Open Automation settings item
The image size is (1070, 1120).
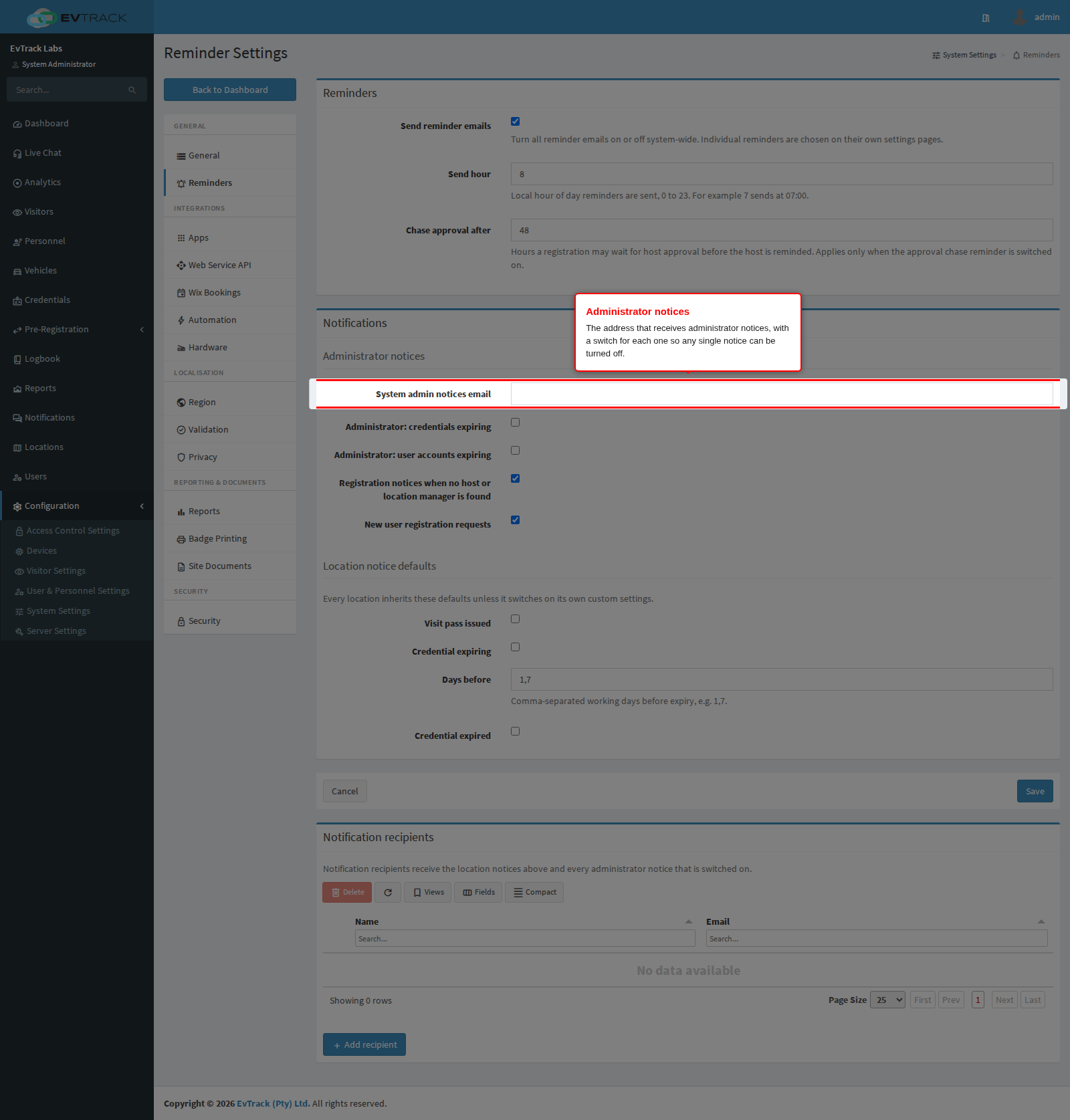231,320
